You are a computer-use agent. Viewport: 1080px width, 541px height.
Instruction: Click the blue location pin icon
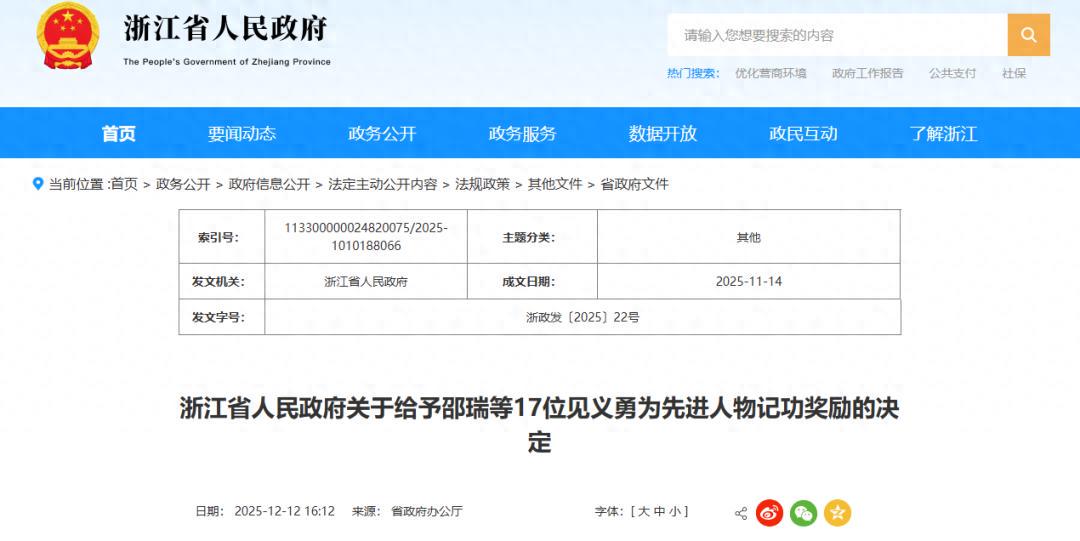click(38, 184)
